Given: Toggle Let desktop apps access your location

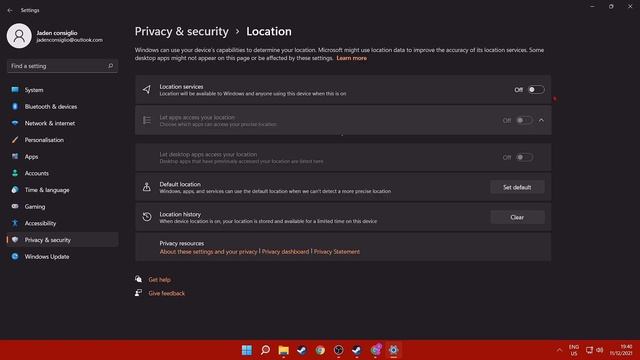Looking at the screenshot, I should pos(524,157).
